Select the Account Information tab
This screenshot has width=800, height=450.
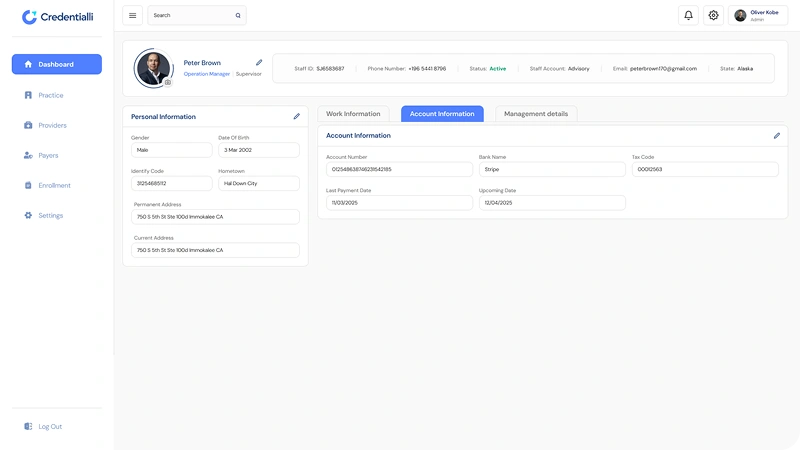pyautogui.click(x=442, y=114)
